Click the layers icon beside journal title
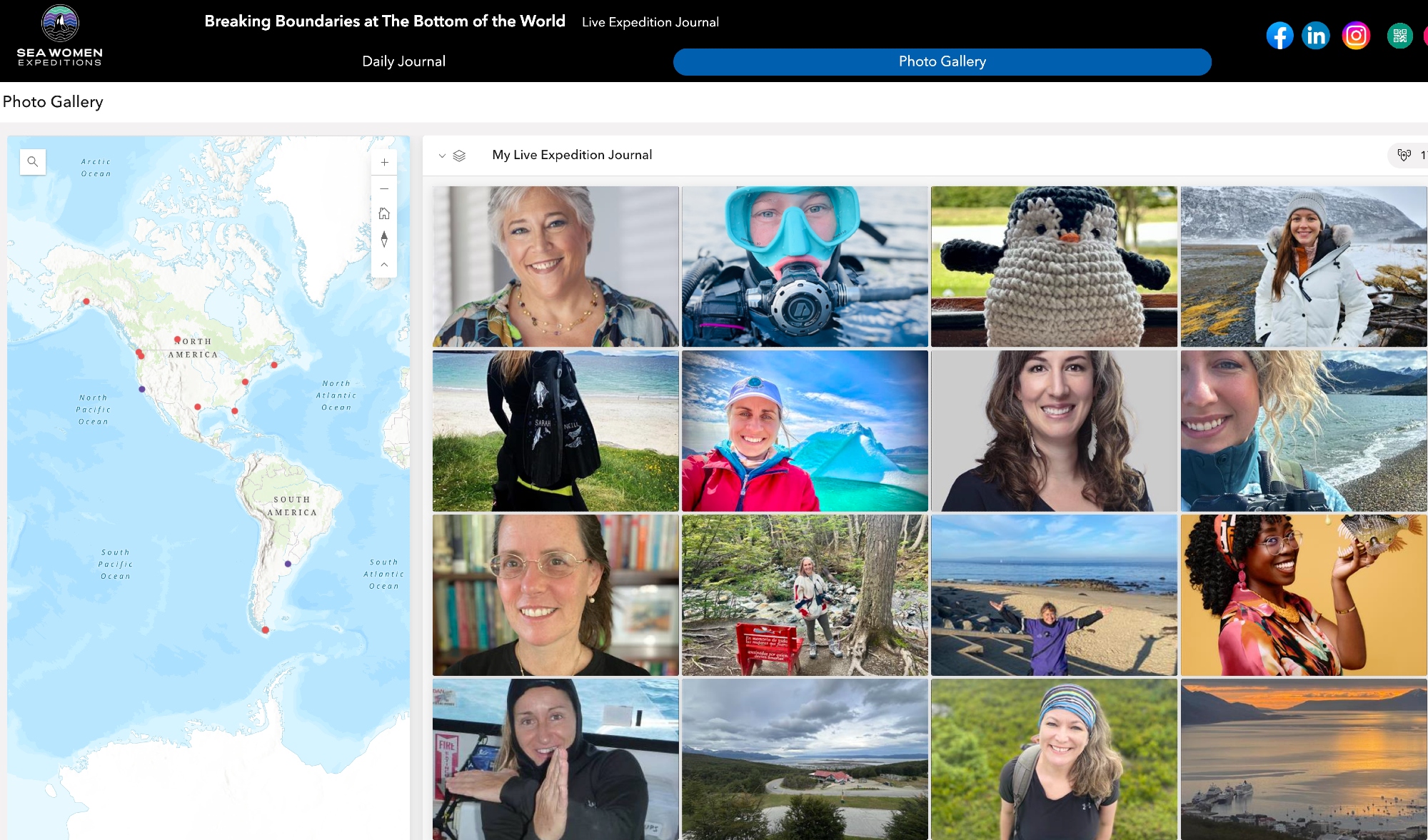The width and height of the screenshot is (1428, 840). pyautogui.click(x=459, y=156)
